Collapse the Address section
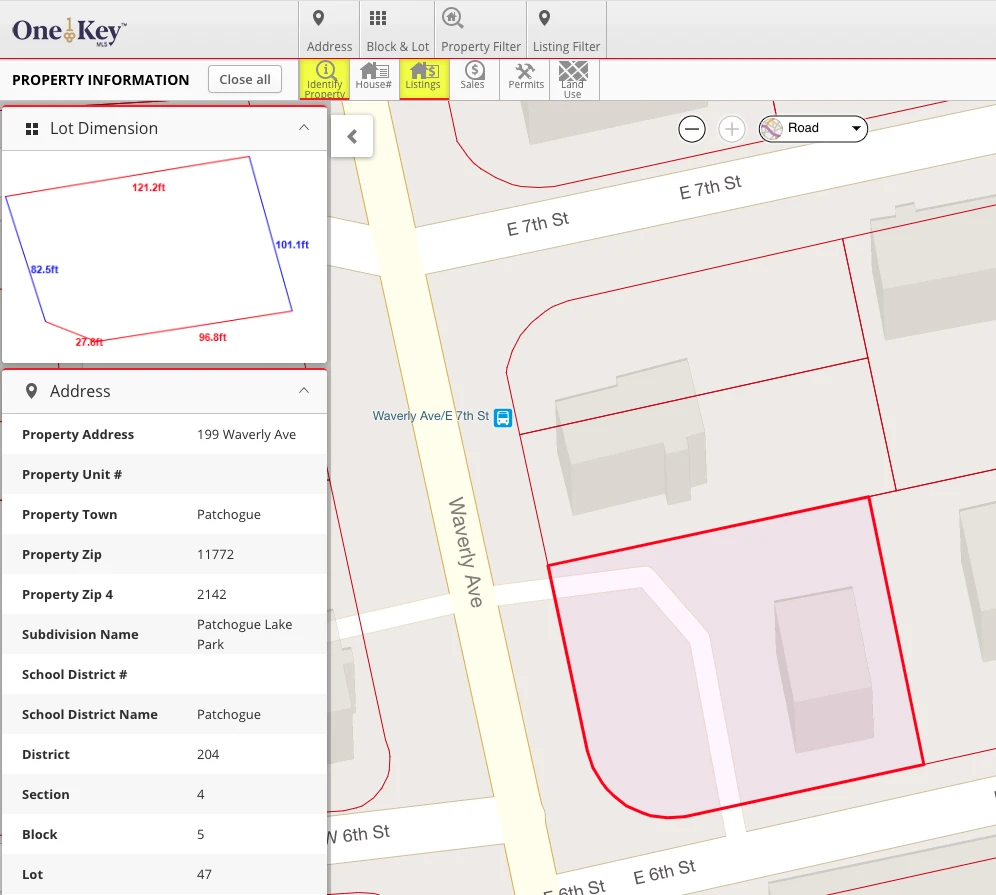Viewport: 996px width, 895px height. click(x=304, y=391)
